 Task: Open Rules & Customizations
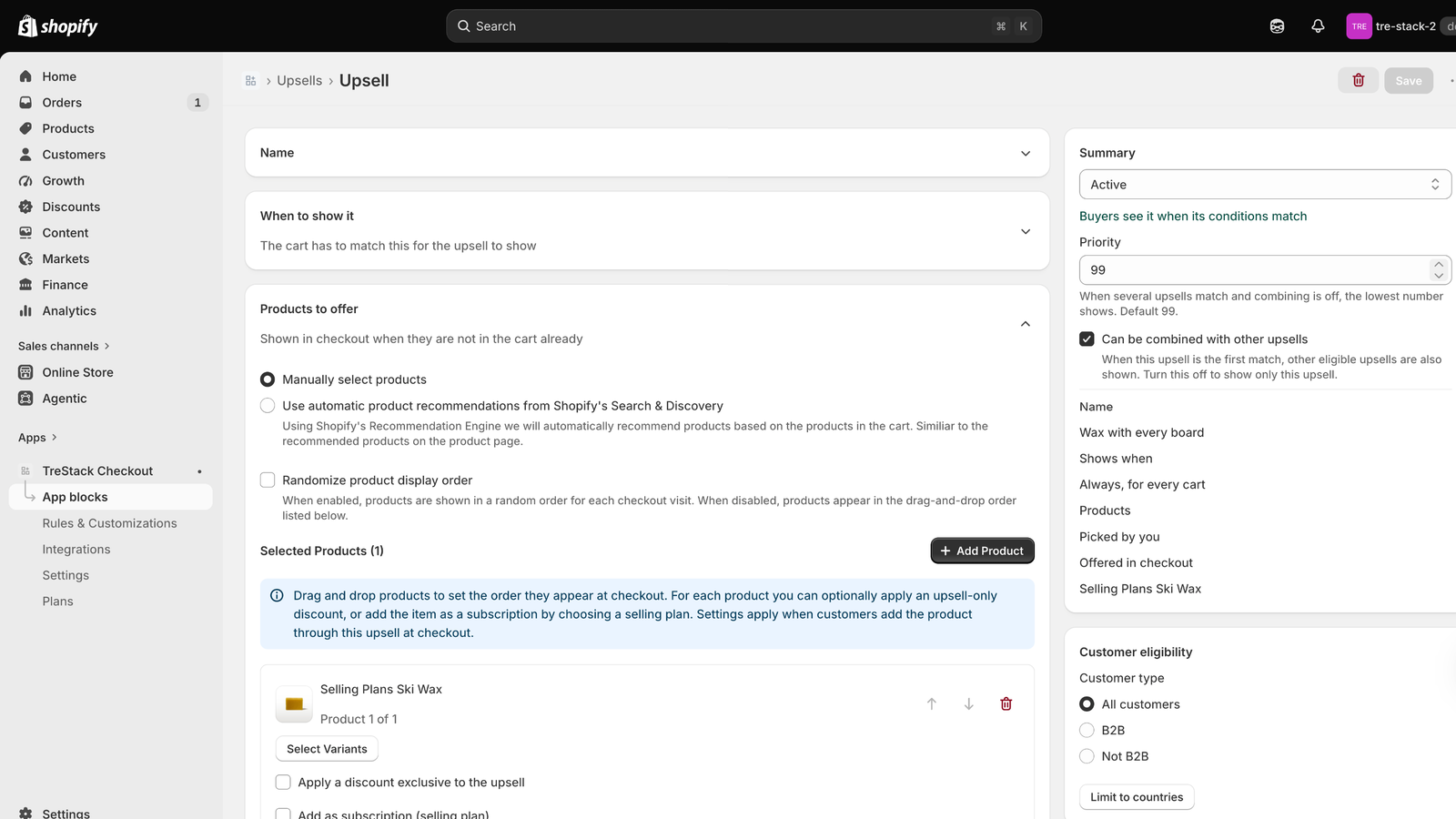(110, 523)
